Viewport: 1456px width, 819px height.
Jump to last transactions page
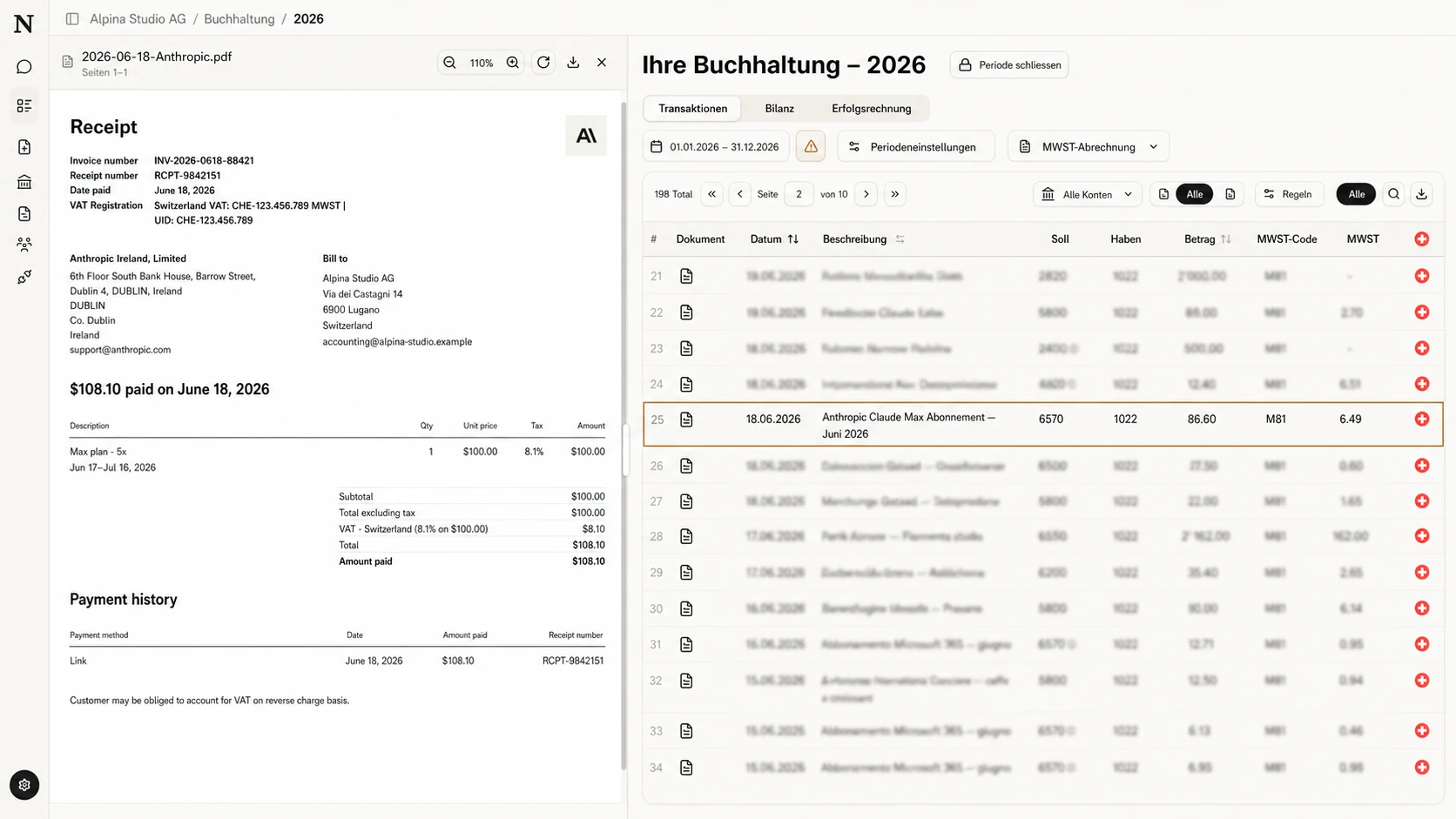coord(895,194)
